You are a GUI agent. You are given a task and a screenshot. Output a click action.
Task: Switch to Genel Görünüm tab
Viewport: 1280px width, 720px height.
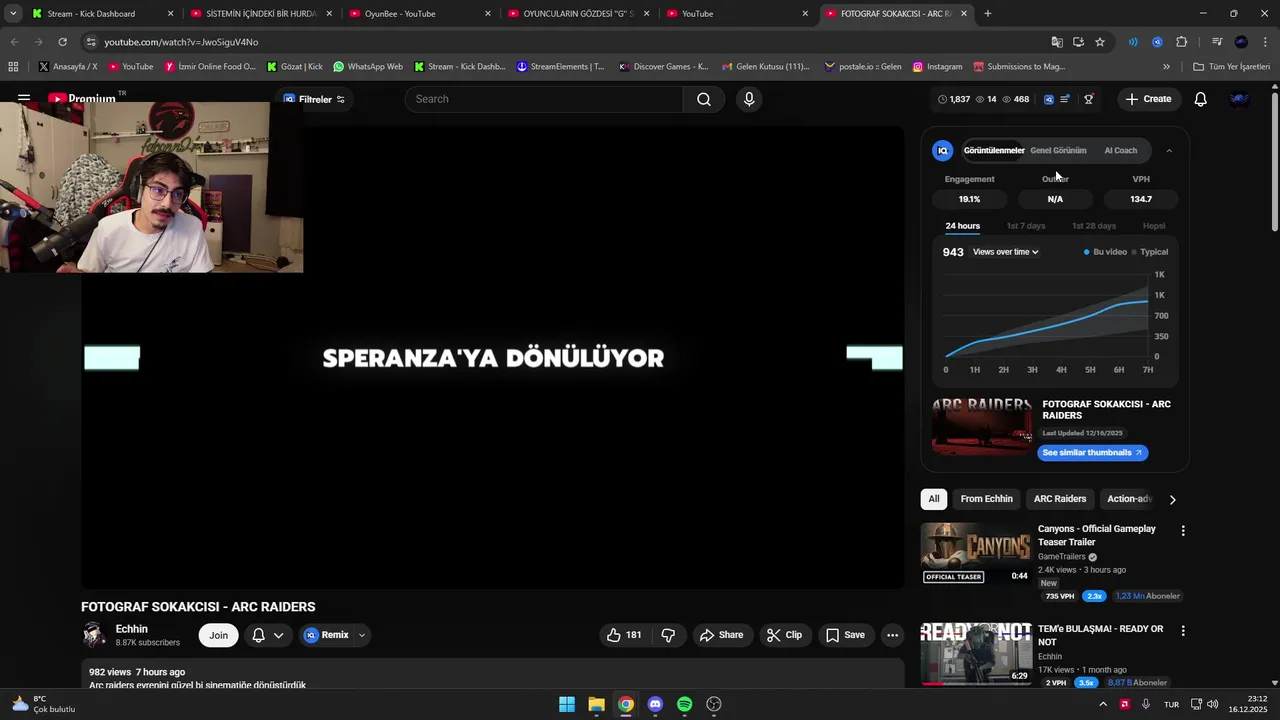point(1058,151)
